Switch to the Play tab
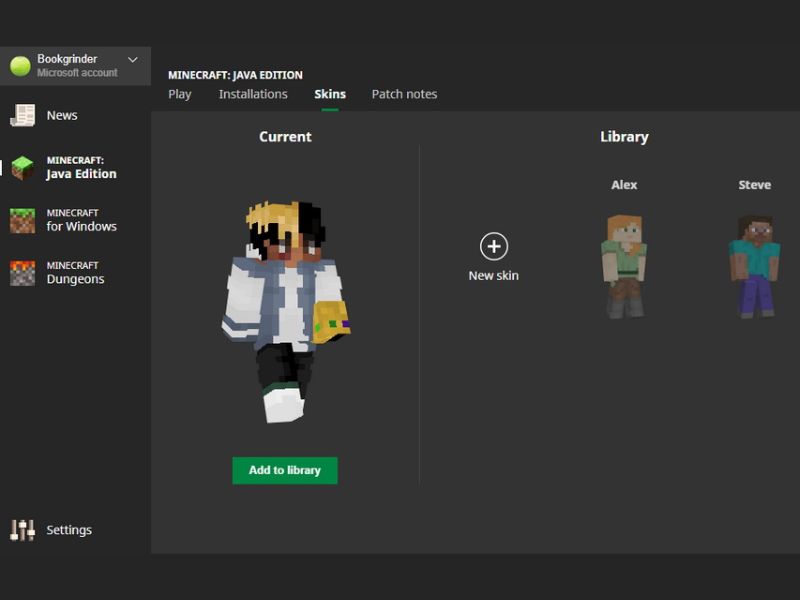The width and height of the screenshot is (800, 600). pyautogui.click(x=180, y=94)
